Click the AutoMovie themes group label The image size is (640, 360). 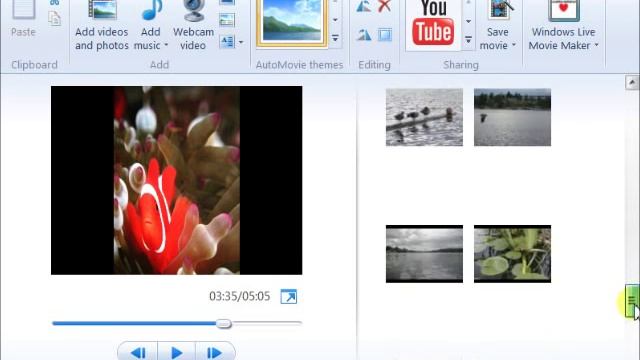(300, 65)
